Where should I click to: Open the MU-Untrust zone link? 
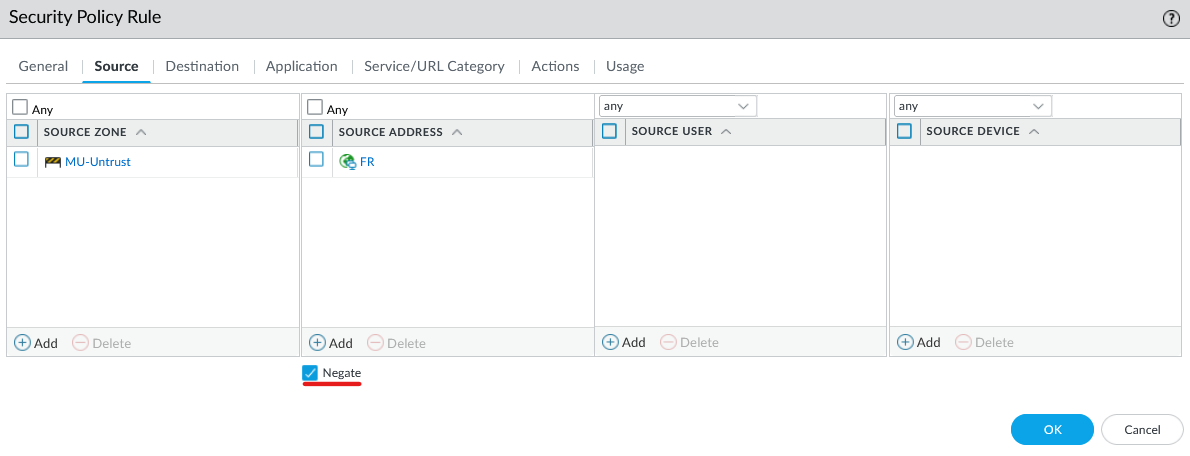pos(98,161)
